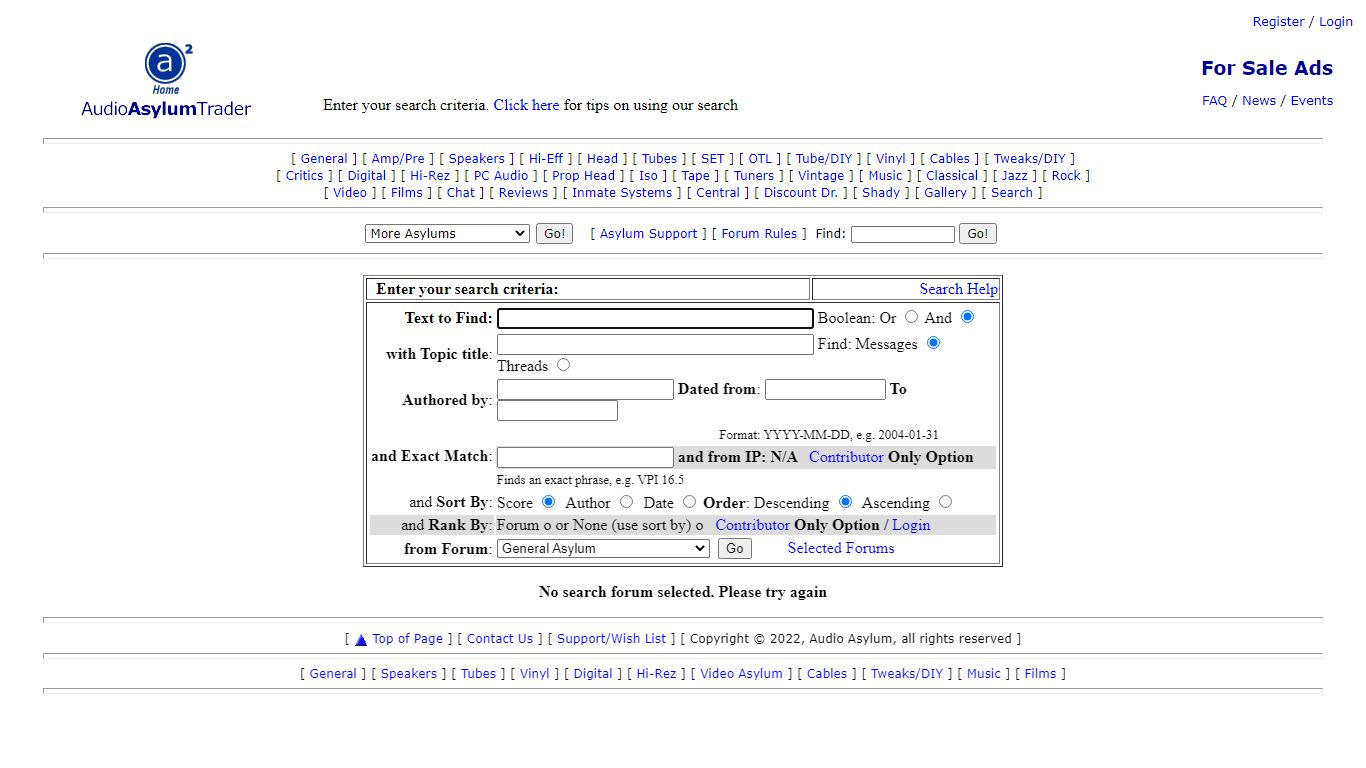Click the Exact Match input field

point(585,457)
